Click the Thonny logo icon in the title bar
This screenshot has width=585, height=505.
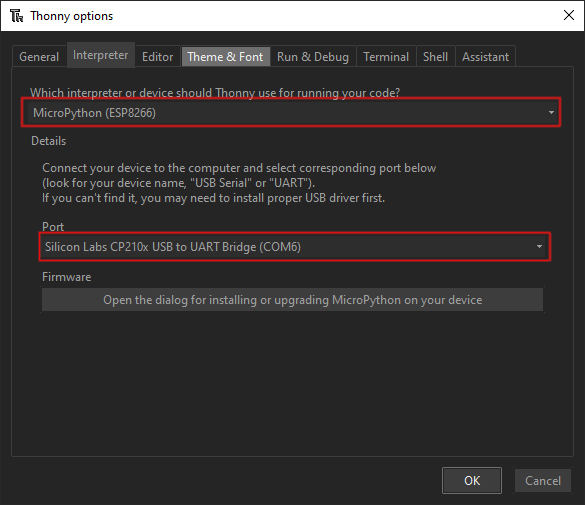16,16
